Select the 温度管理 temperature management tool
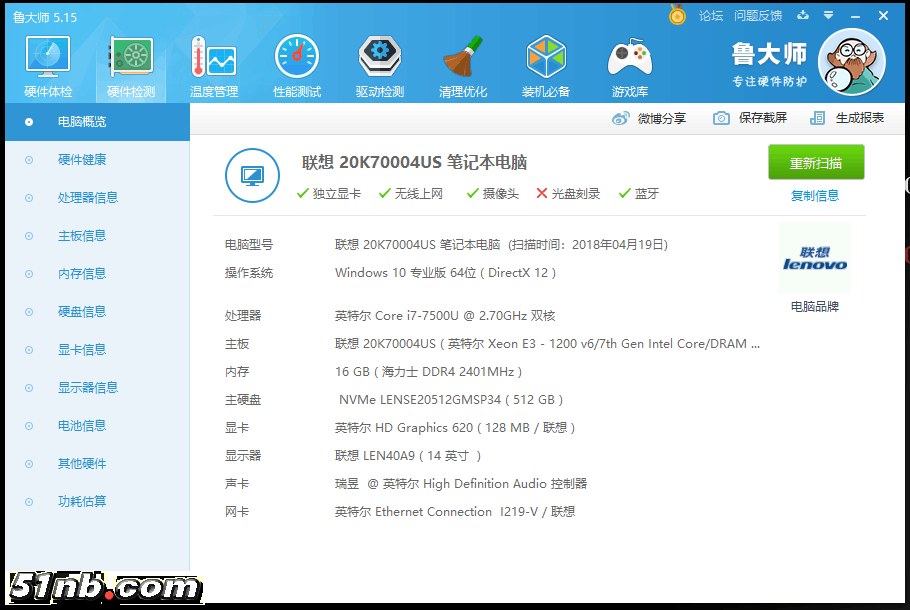Image resolution: width=910 pixels, height=610 pixels. 214,64
